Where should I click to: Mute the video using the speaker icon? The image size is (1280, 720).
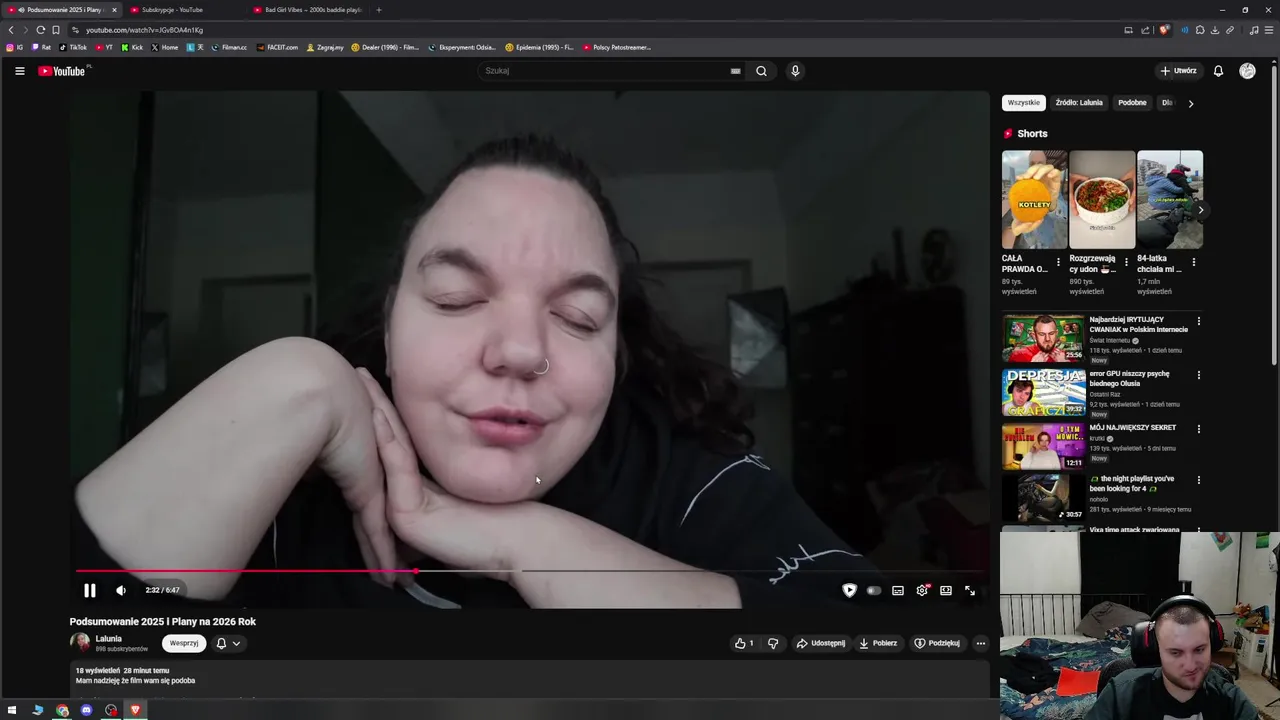[x=121, y=590]
